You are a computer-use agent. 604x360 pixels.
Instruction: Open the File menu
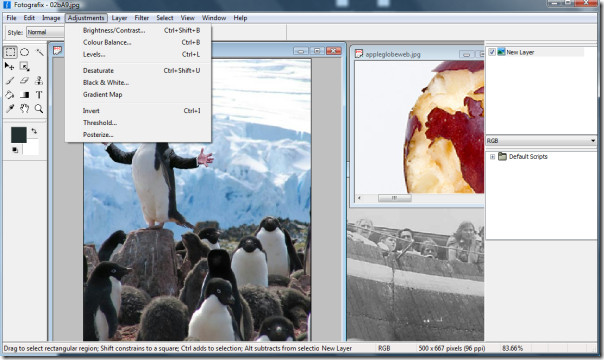(12, 18)
